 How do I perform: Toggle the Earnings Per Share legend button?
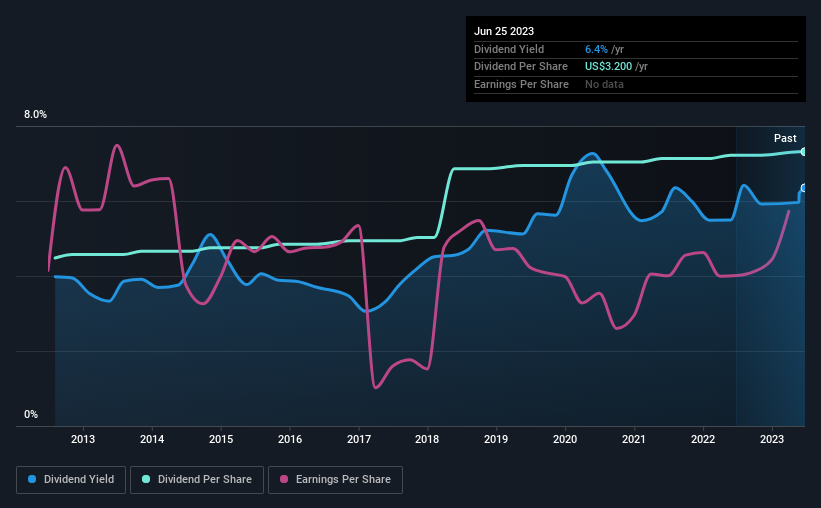(x=335, y=480)
